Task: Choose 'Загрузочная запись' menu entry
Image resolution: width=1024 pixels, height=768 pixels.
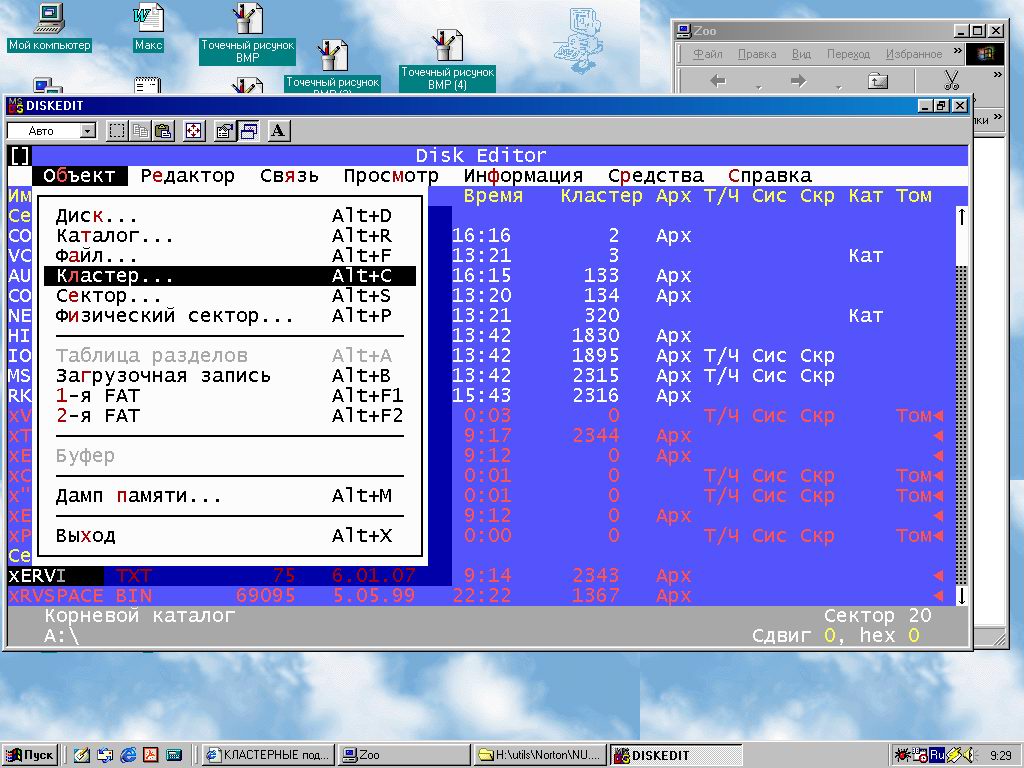Action: click(230, 376)
